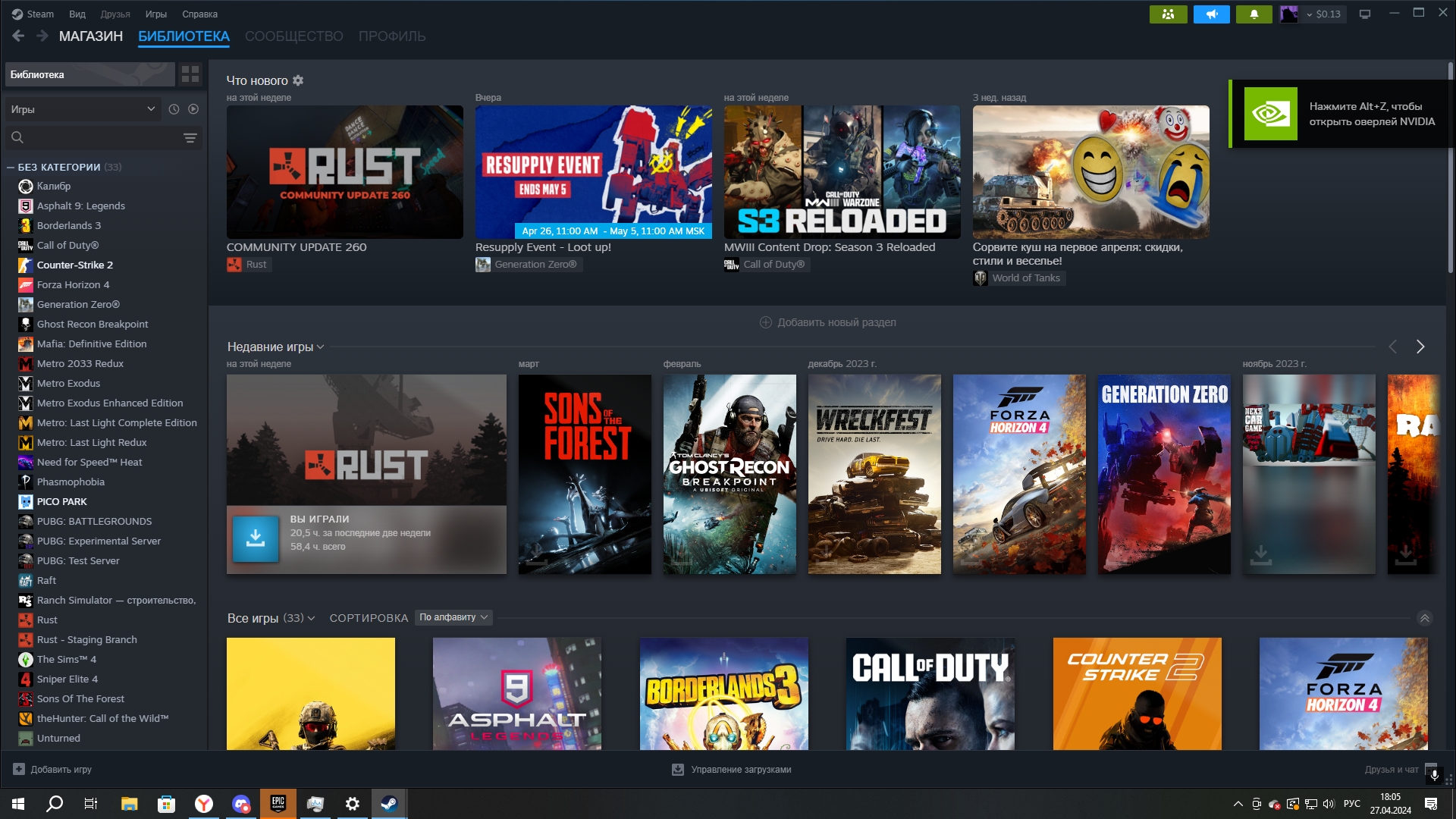
Task: Select Sniper Elite 4 in the sidebar
Action: point(67,679)
